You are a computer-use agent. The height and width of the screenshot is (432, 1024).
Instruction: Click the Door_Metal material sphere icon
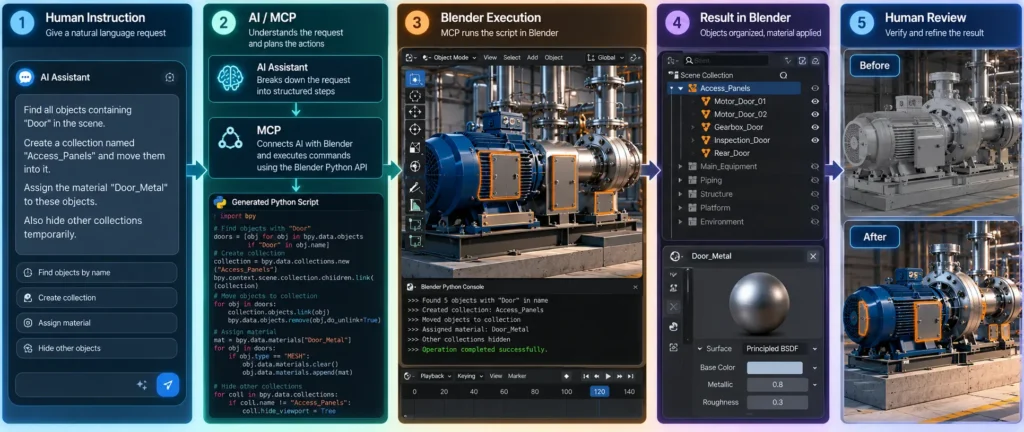675,256
